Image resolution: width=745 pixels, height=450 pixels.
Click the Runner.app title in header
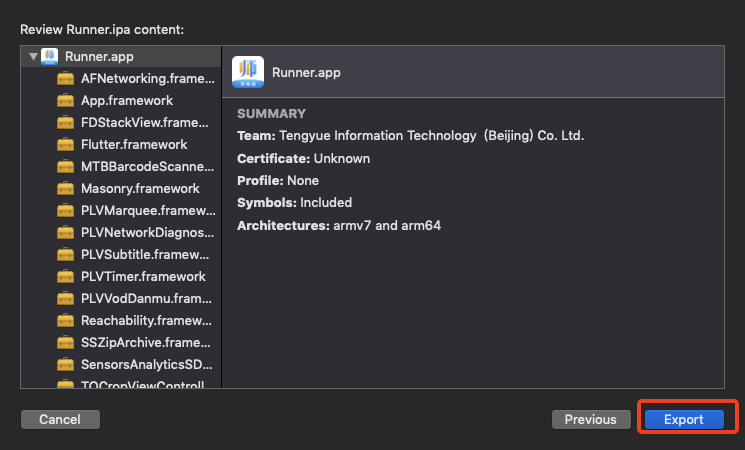pos(306,73)
